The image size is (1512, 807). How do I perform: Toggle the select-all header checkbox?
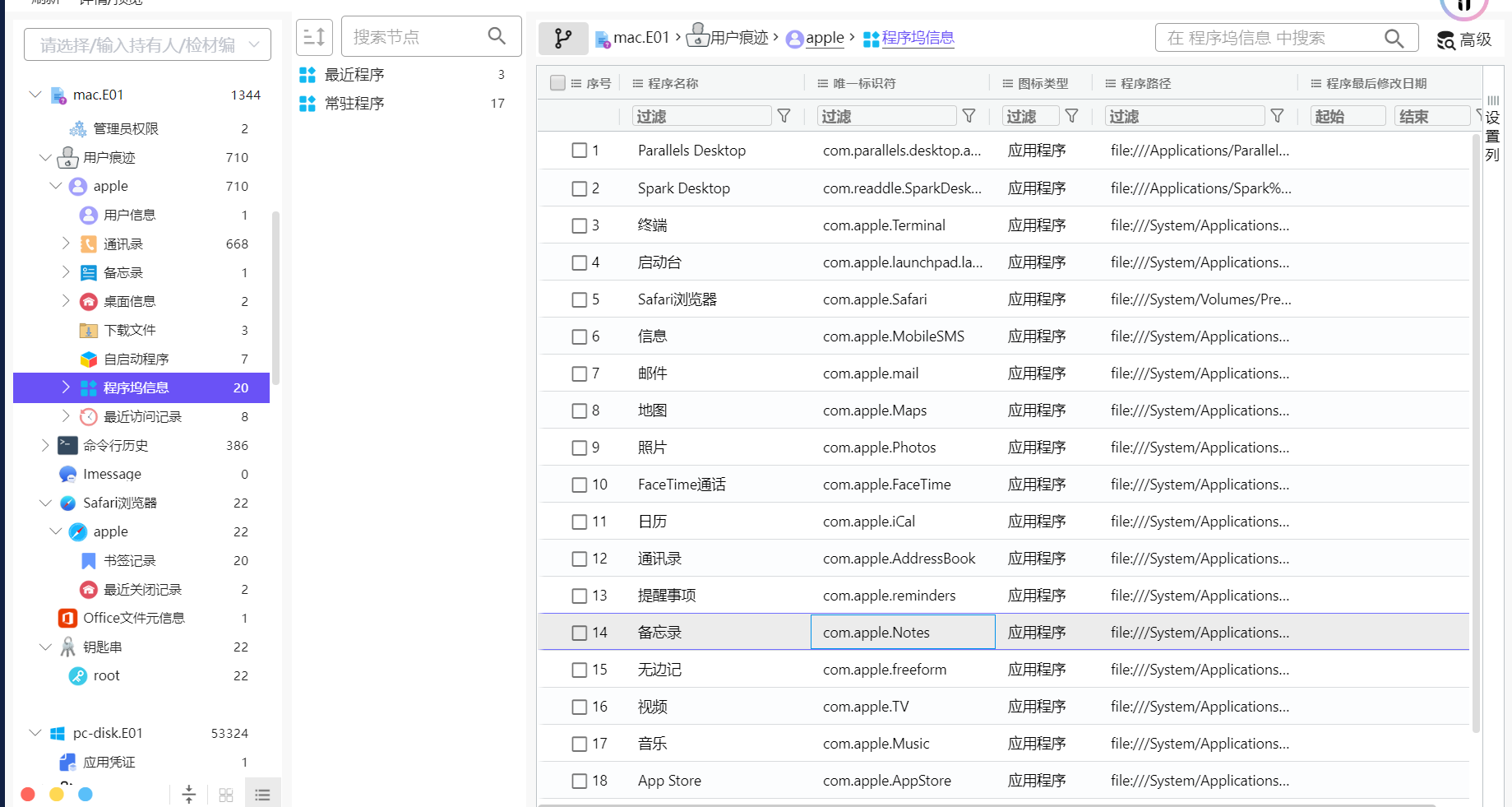(x=557, y=83)
